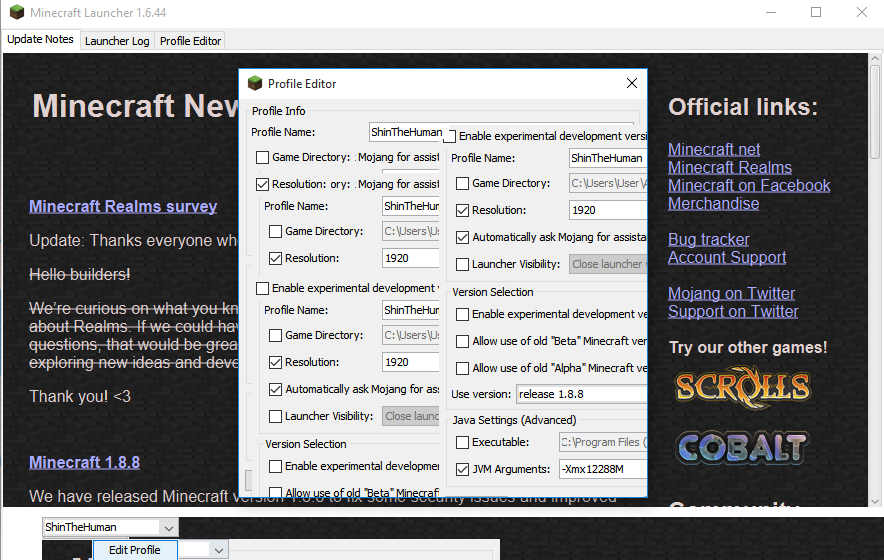Open the Mojang on Twitter link

(731, 294)
